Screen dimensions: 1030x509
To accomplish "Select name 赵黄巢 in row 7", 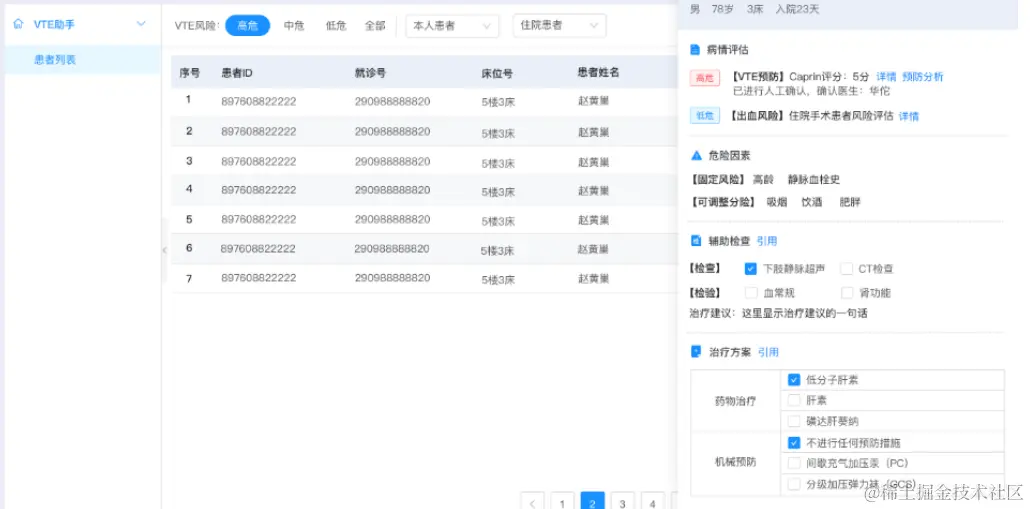I will pyautogui.click(x=593, y=278).
